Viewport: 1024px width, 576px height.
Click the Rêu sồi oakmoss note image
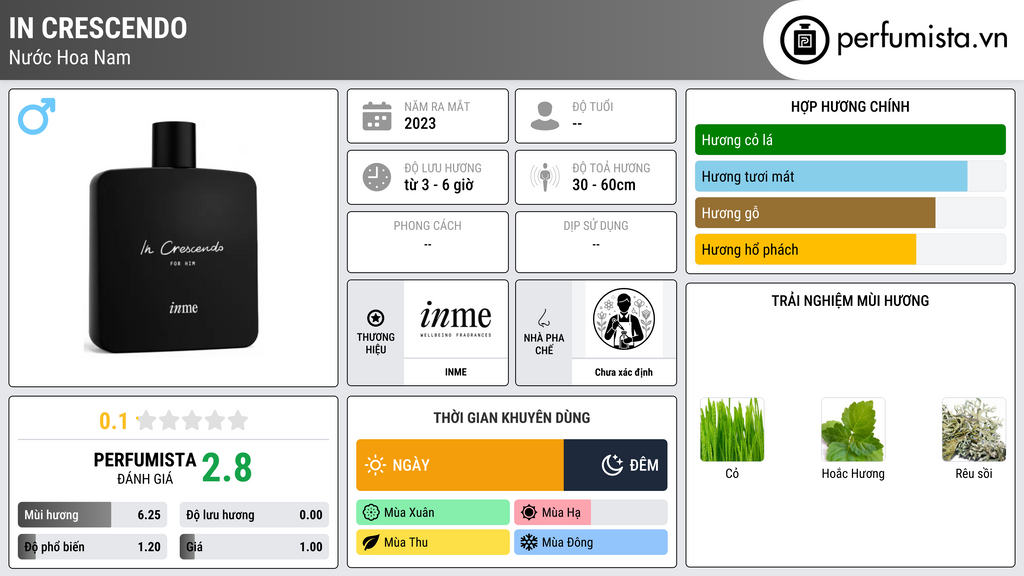click(x=974, y=430)
